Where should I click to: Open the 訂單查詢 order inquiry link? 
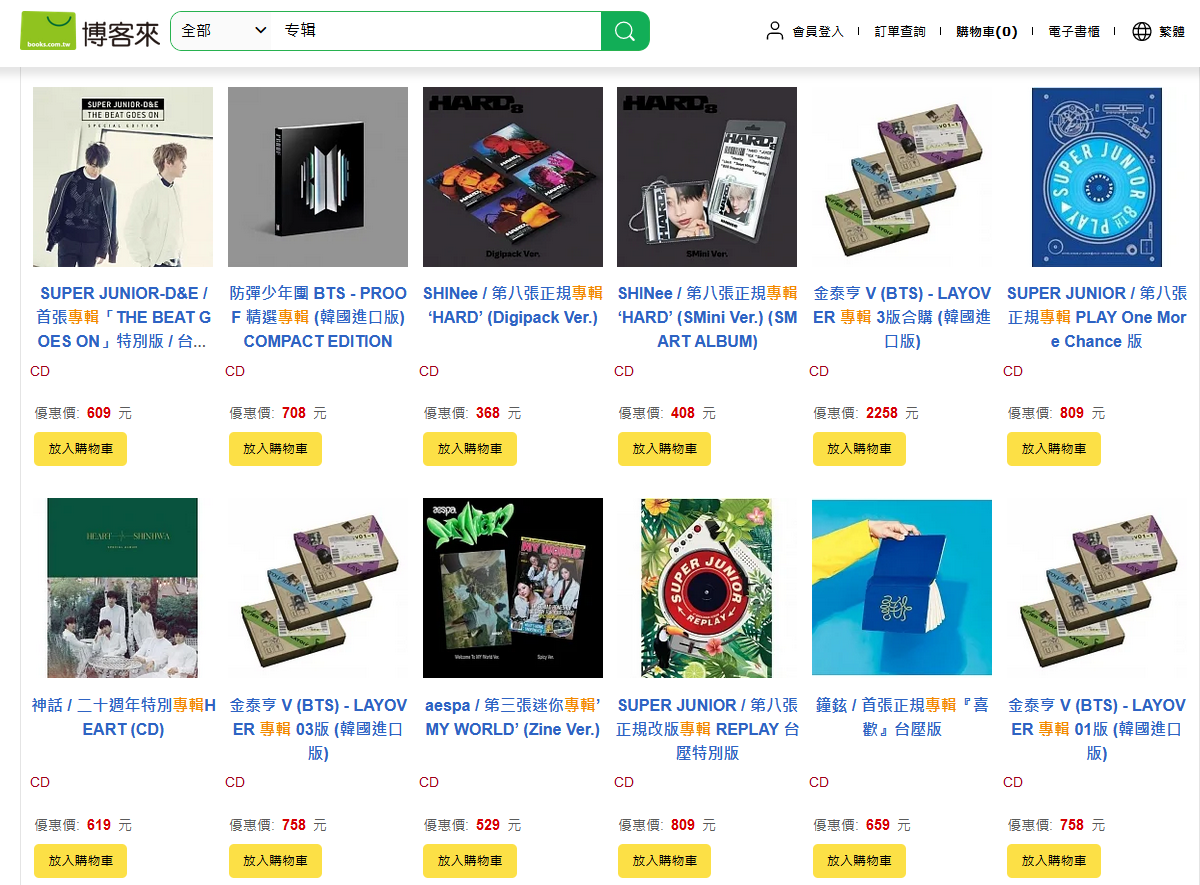pyautogui.click(x=900, y=31)
